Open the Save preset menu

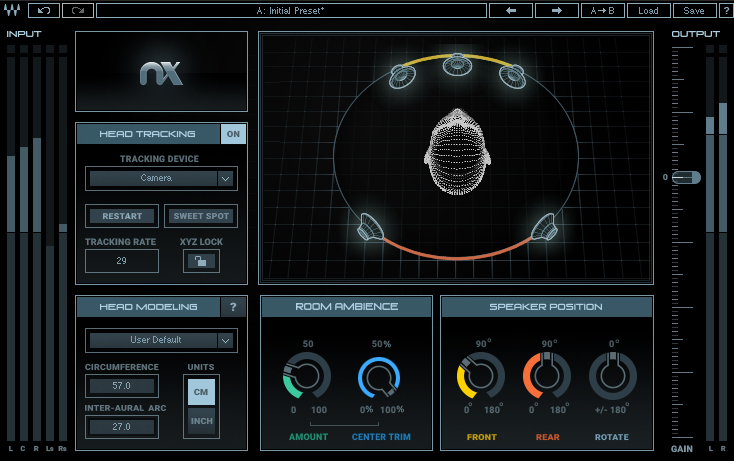point(694,10)
